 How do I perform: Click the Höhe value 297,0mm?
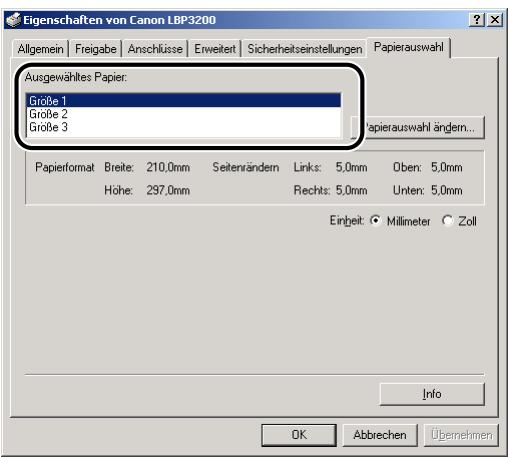pyautogui.click(x=168, y=190)
